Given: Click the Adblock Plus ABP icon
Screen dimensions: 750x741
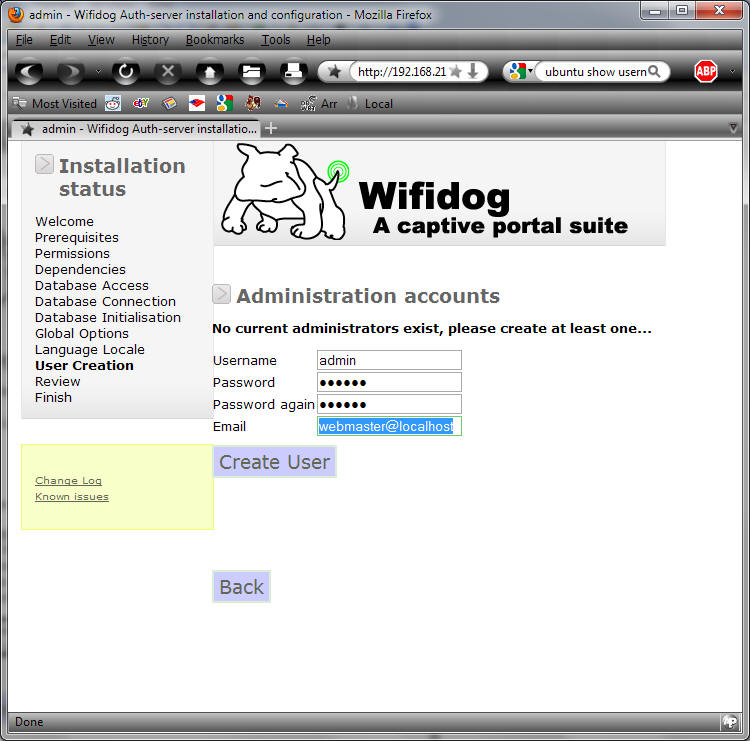Looking at the screenshot, I should tap(706, 72).
